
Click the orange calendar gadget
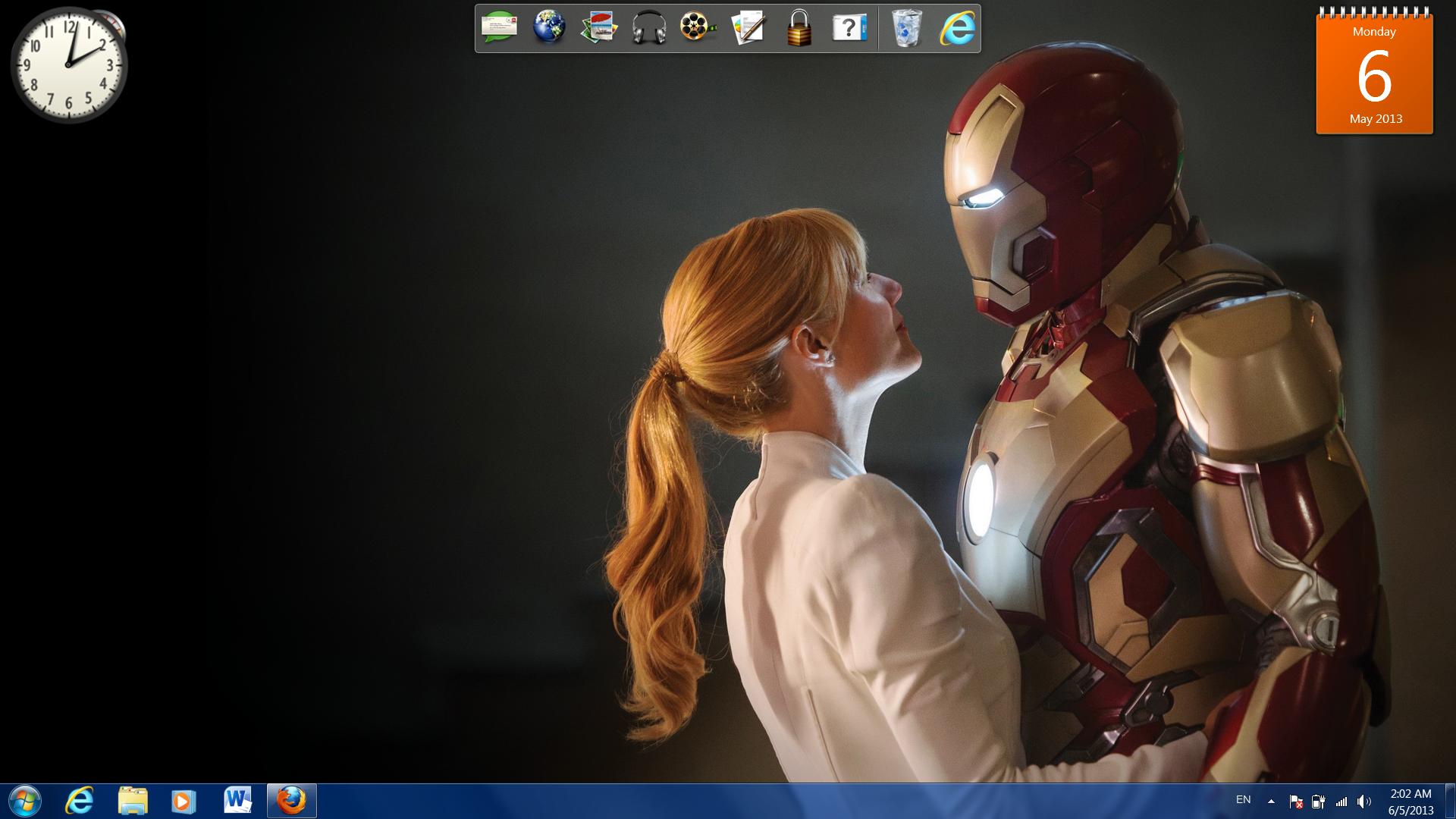1374,74
